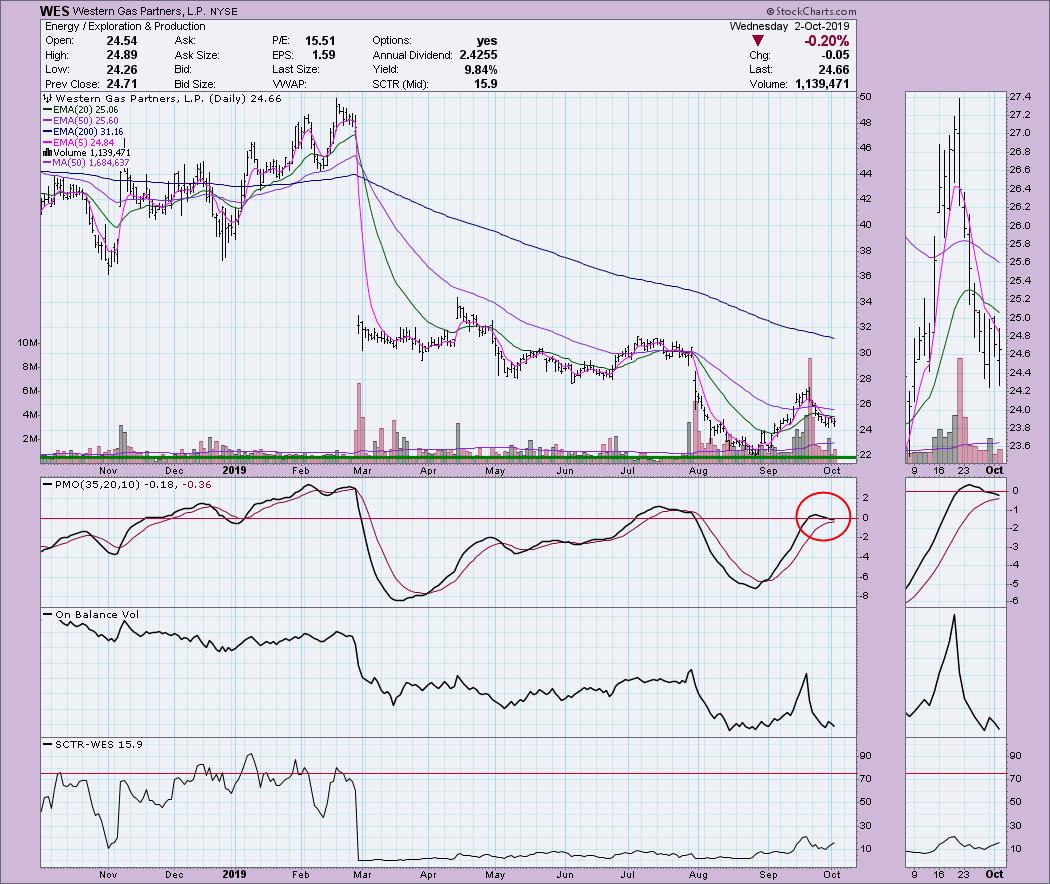Click the 10M volume axis label
This screenshot has height=884, width=1050.
click(x=27, y=343)
